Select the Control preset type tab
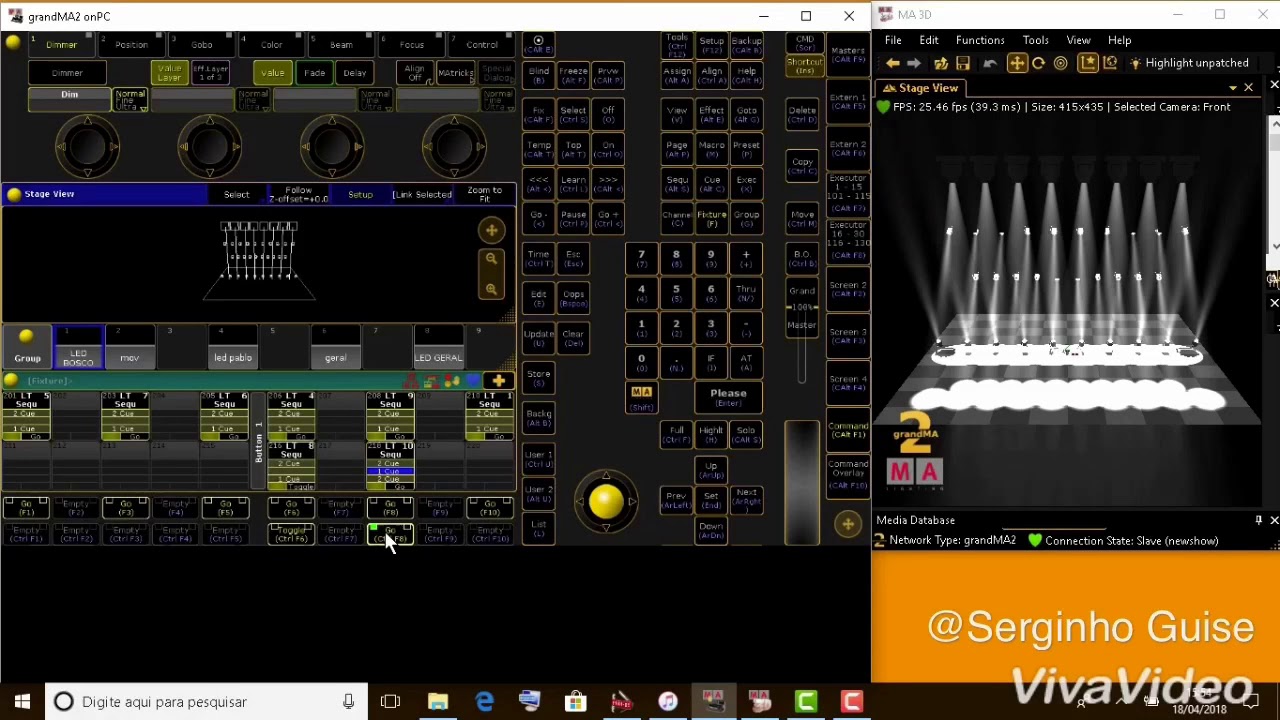 pyautogui.click(x=481, y=45)
